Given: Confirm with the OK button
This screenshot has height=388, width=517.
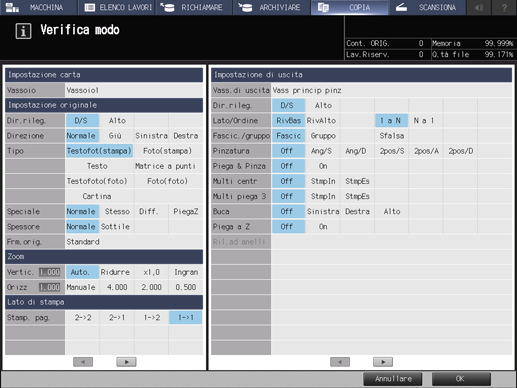Looking at the screenshot, I should tap(461, 379).
